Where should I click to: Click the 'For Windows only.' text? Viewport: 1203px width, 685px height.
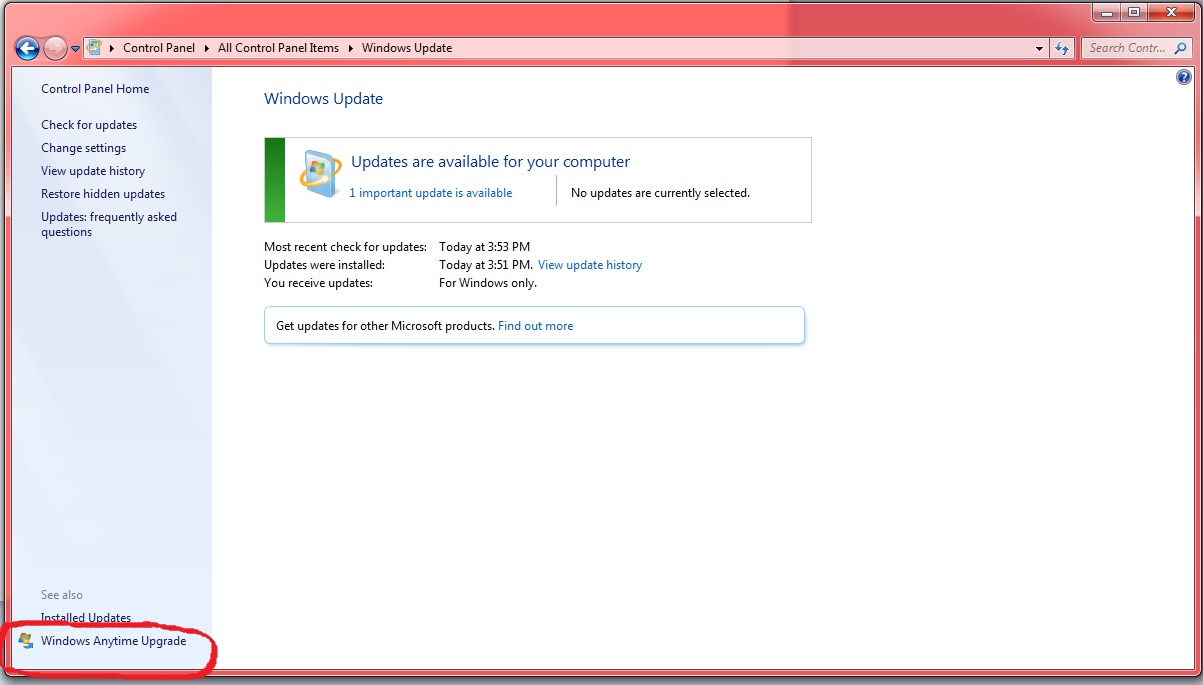tap(488, 283)
